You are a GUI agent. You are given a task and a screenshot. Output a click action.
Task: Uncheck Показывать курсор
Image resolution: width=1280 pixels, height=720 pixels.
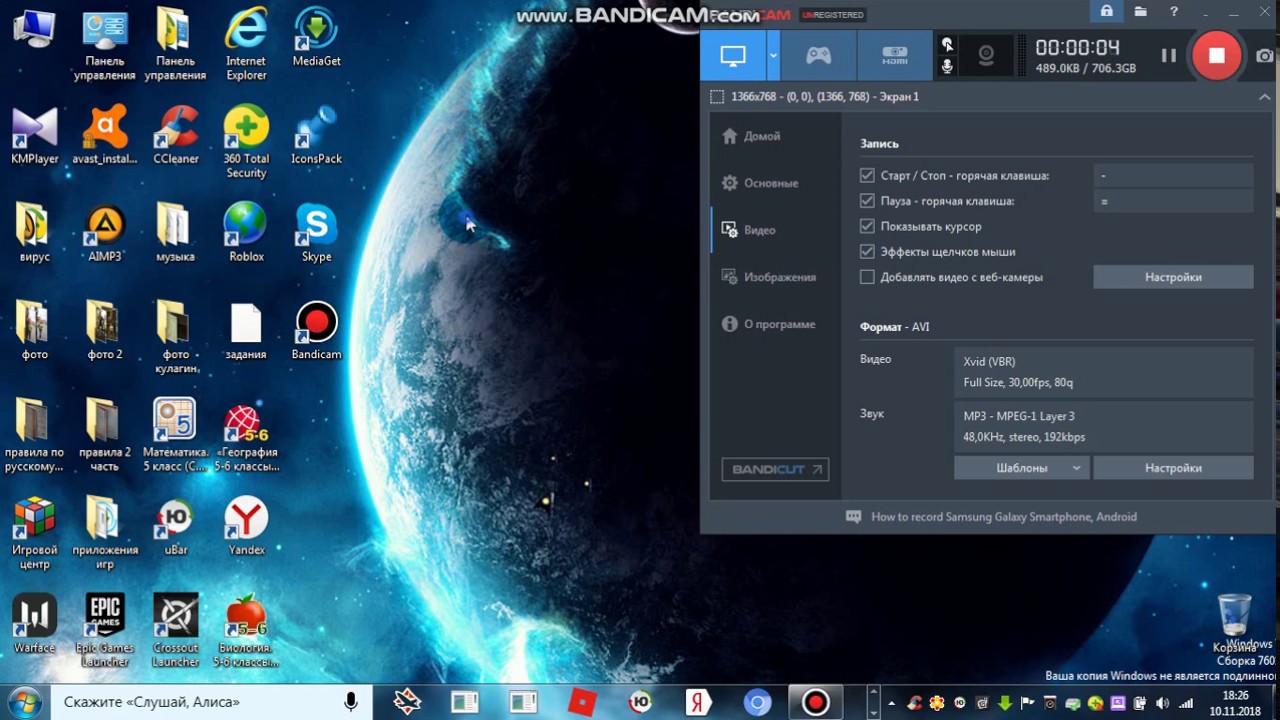(867, 226)
